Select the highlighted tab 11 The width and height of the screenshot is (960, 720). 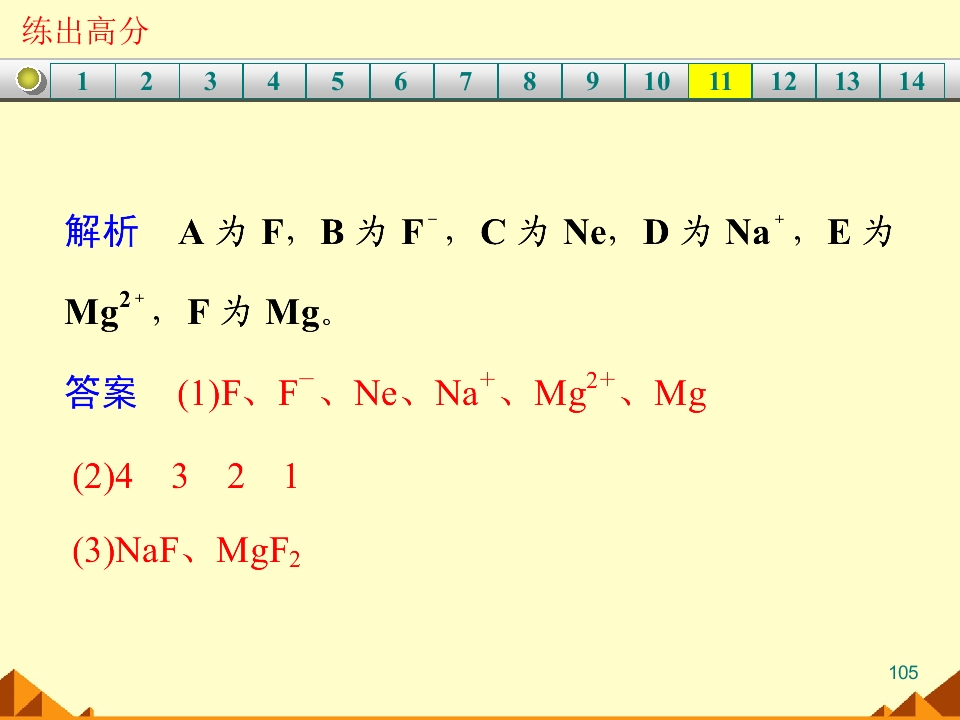point(720,81)
